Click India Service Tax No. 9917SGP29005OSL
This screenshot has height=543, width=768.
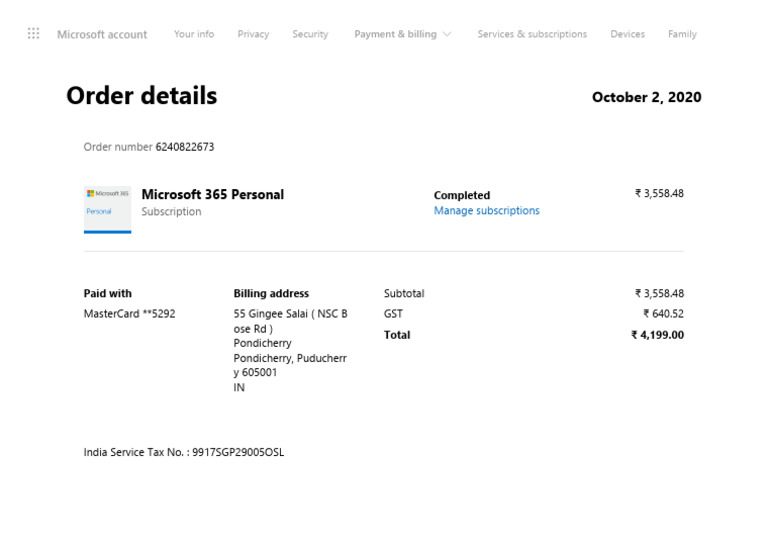point(184,452)
